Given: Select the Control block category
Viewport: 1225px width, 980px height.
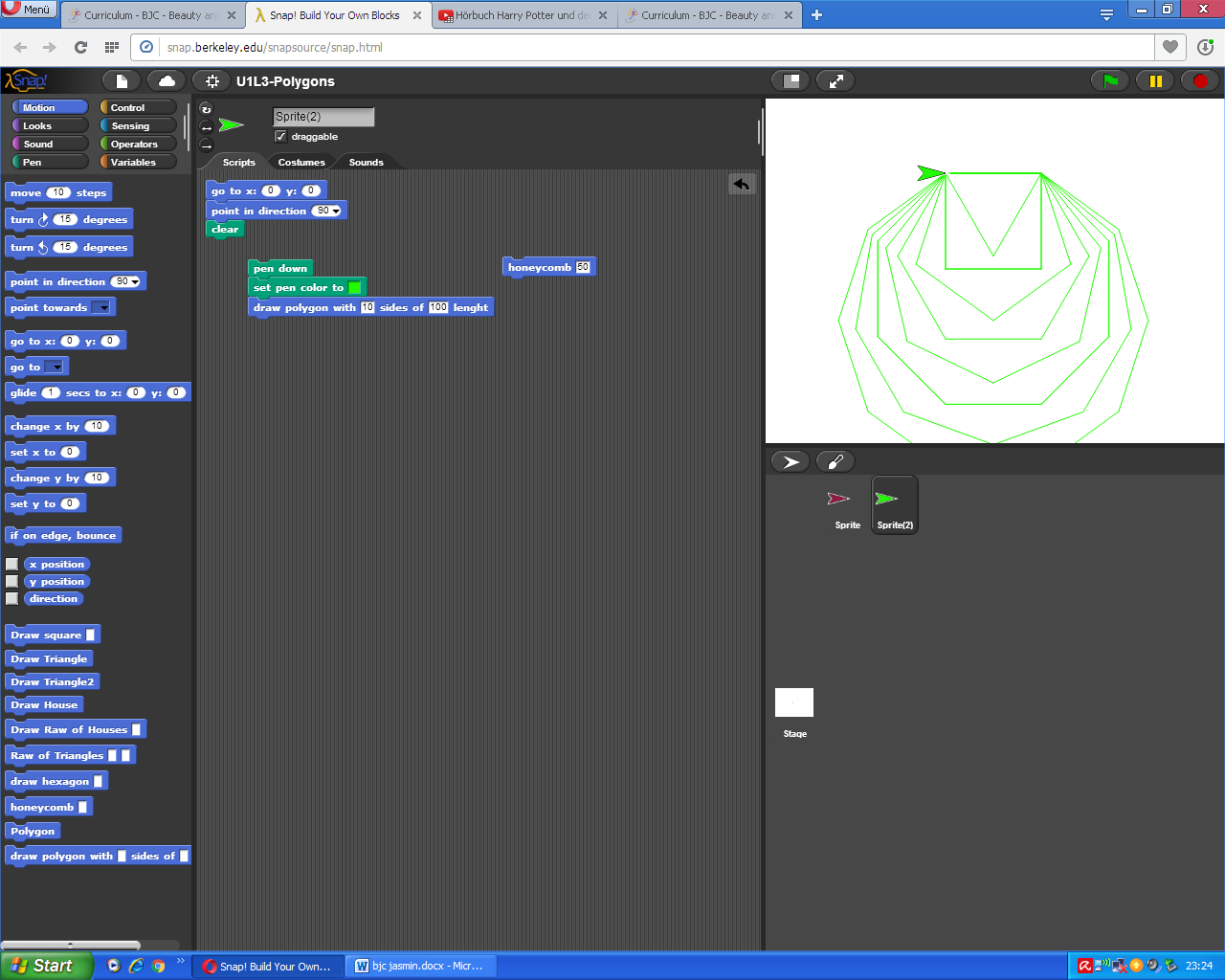Looking at the screenshot, I should point(139,107).
